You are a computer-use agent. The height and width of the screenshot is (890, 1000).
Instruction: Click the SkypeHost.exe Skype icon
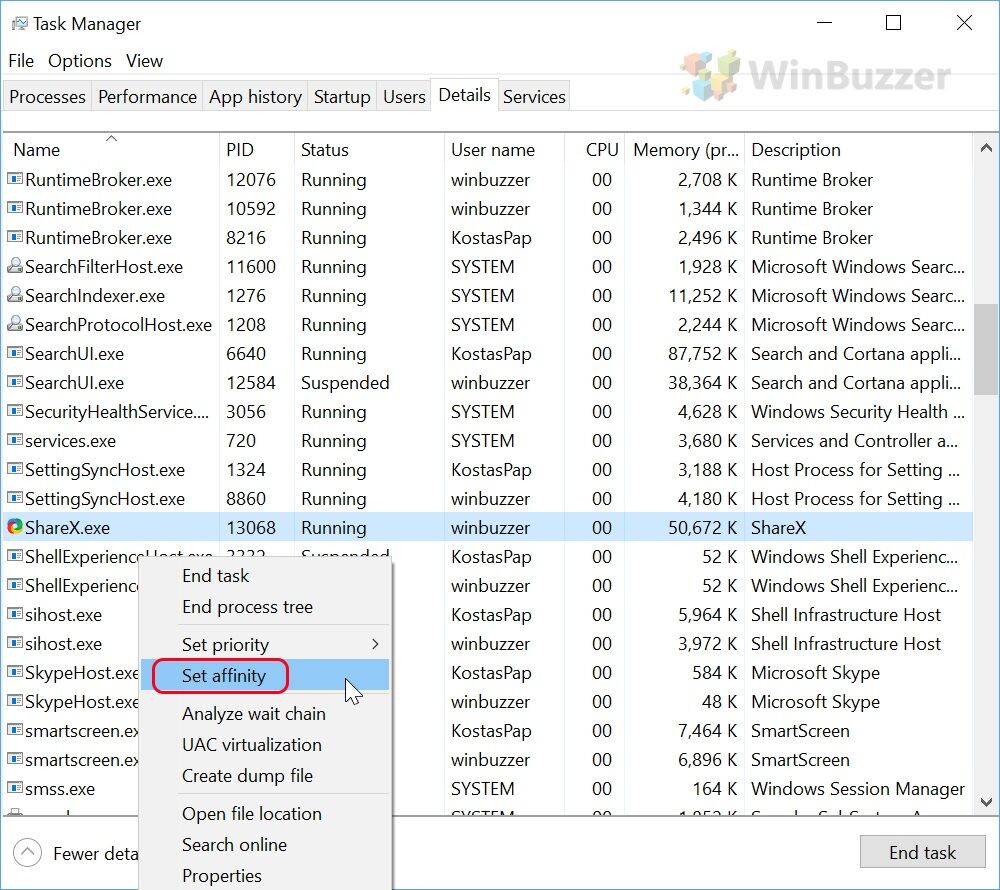point(13,673)
